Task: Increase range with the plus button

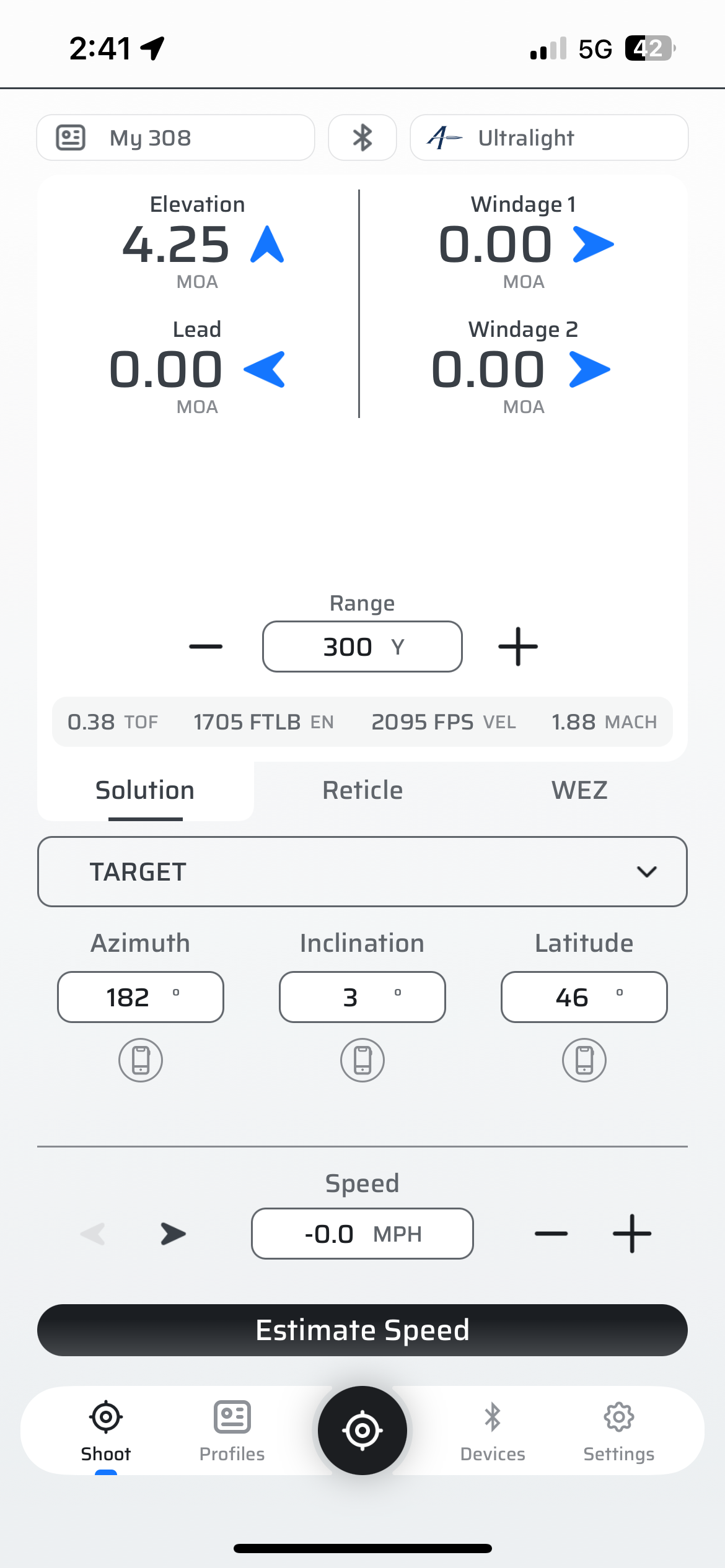Action: [x=518, y=647]
